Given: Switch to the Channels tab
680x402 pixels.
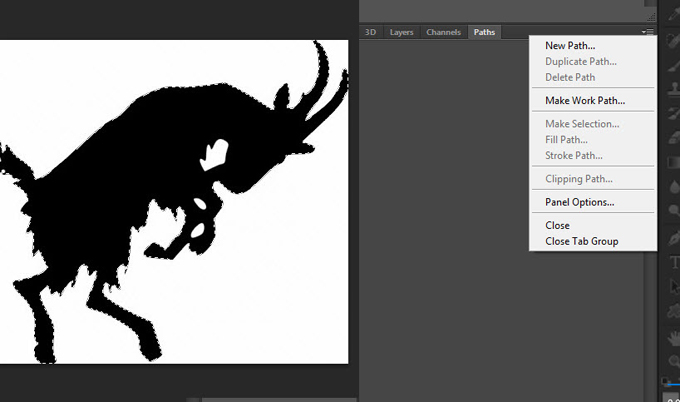Looking at the screenshot, I should click(443, 32).
